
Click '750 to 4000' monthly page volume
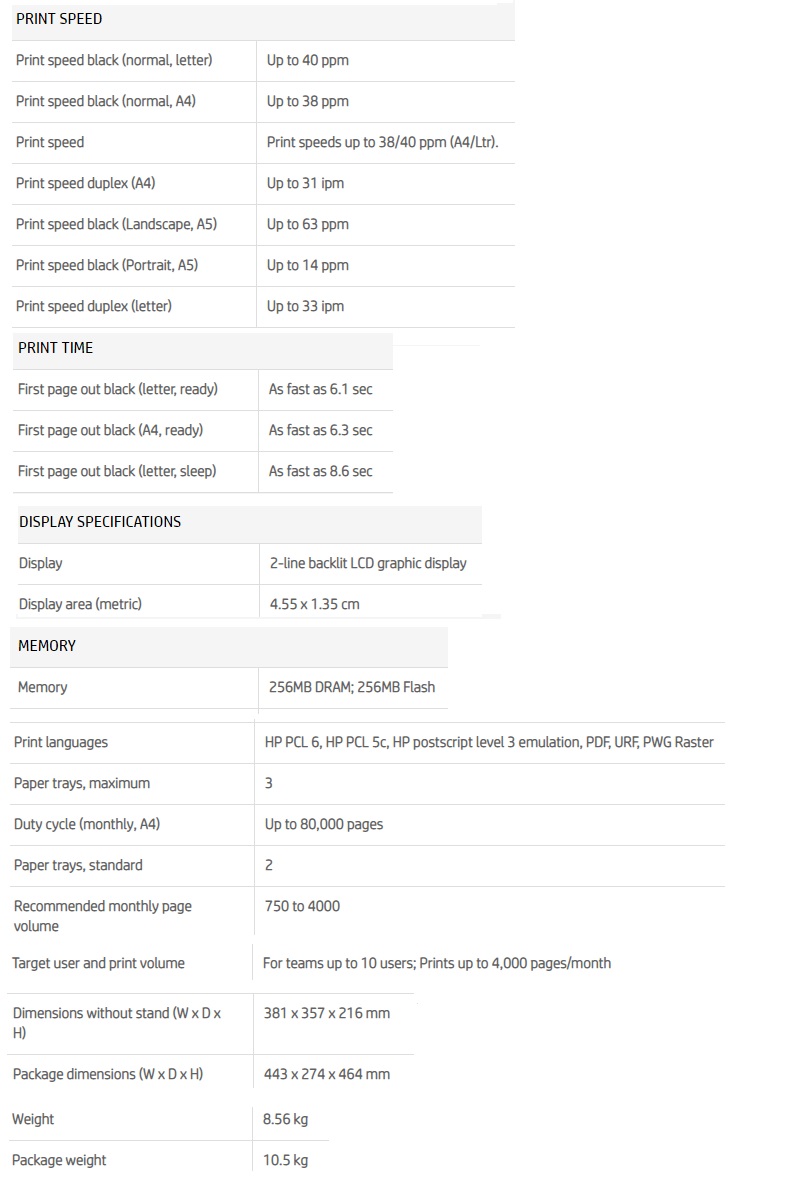(x=302, y=906)
